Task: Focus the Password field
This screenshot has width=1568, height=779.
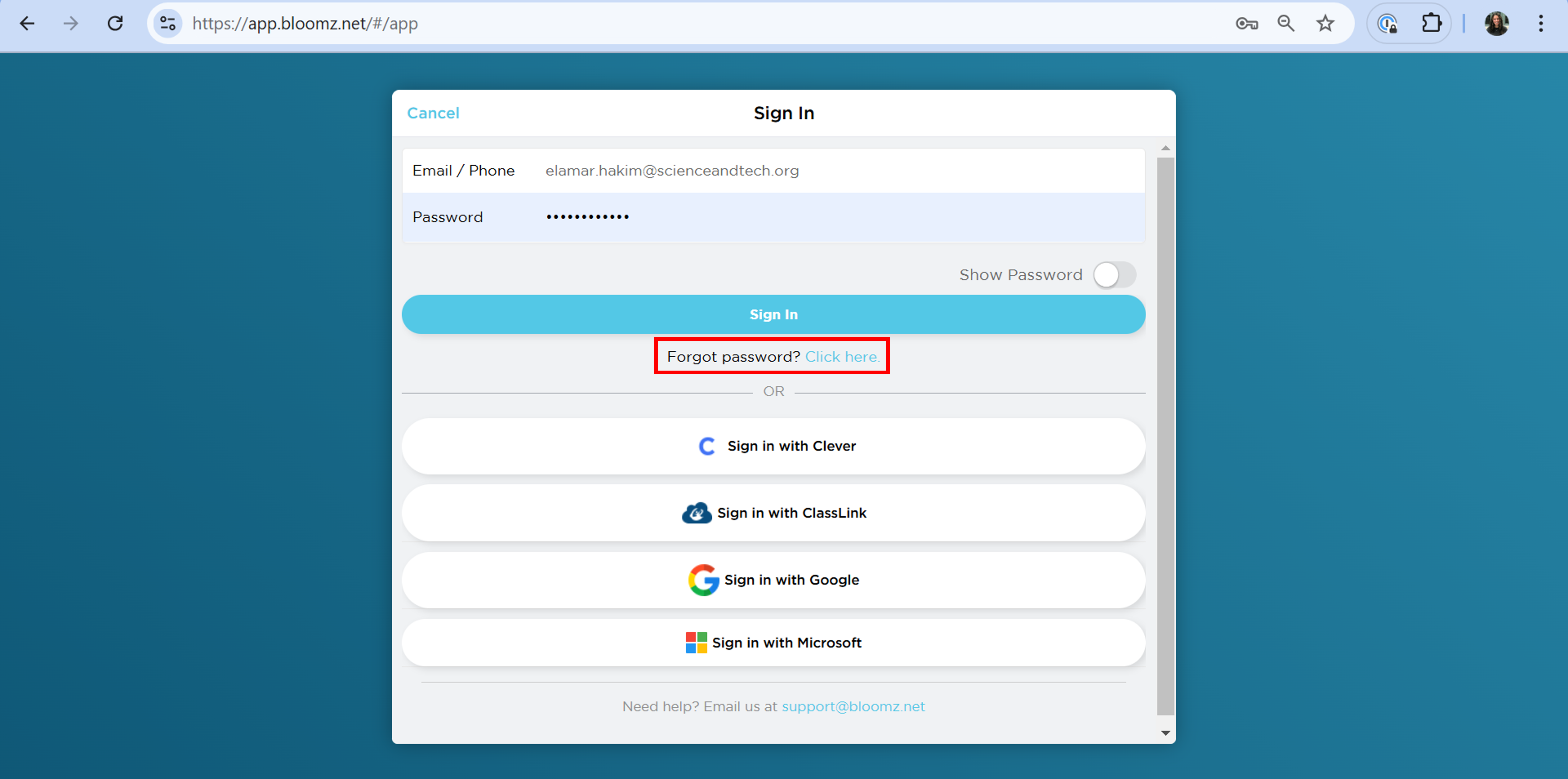Action: pyautogui.click(x=773, y=217)
